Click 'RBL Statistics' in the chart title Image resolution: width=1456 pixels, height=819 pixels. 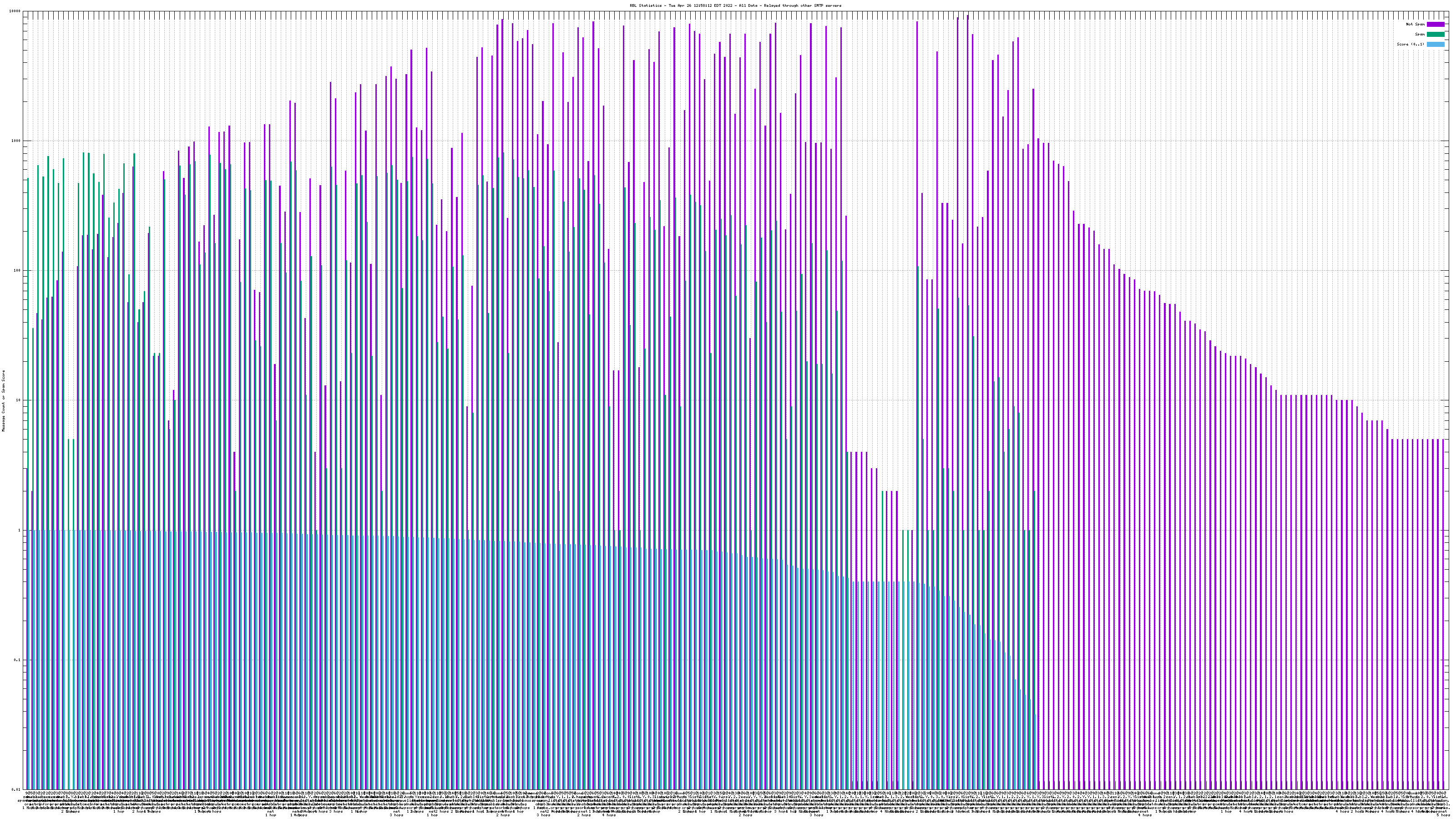(x=646, y=5)
